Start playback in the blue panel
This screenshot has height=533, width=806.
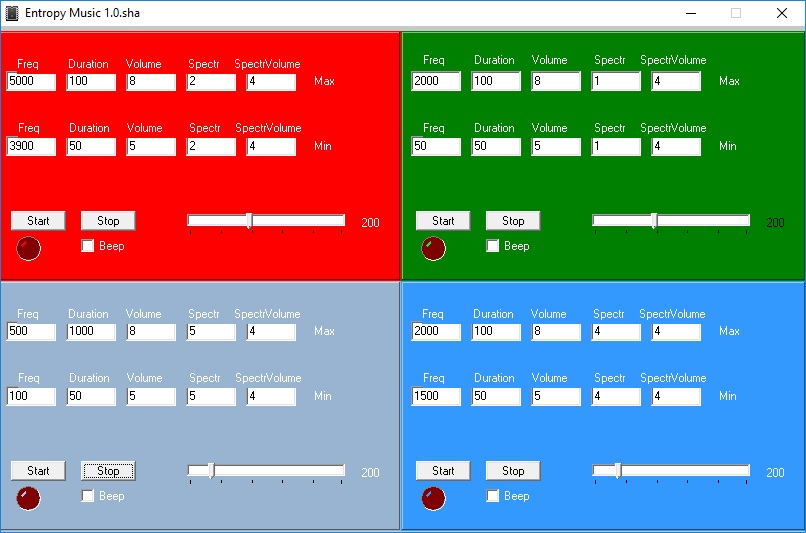tap(443, 471)
